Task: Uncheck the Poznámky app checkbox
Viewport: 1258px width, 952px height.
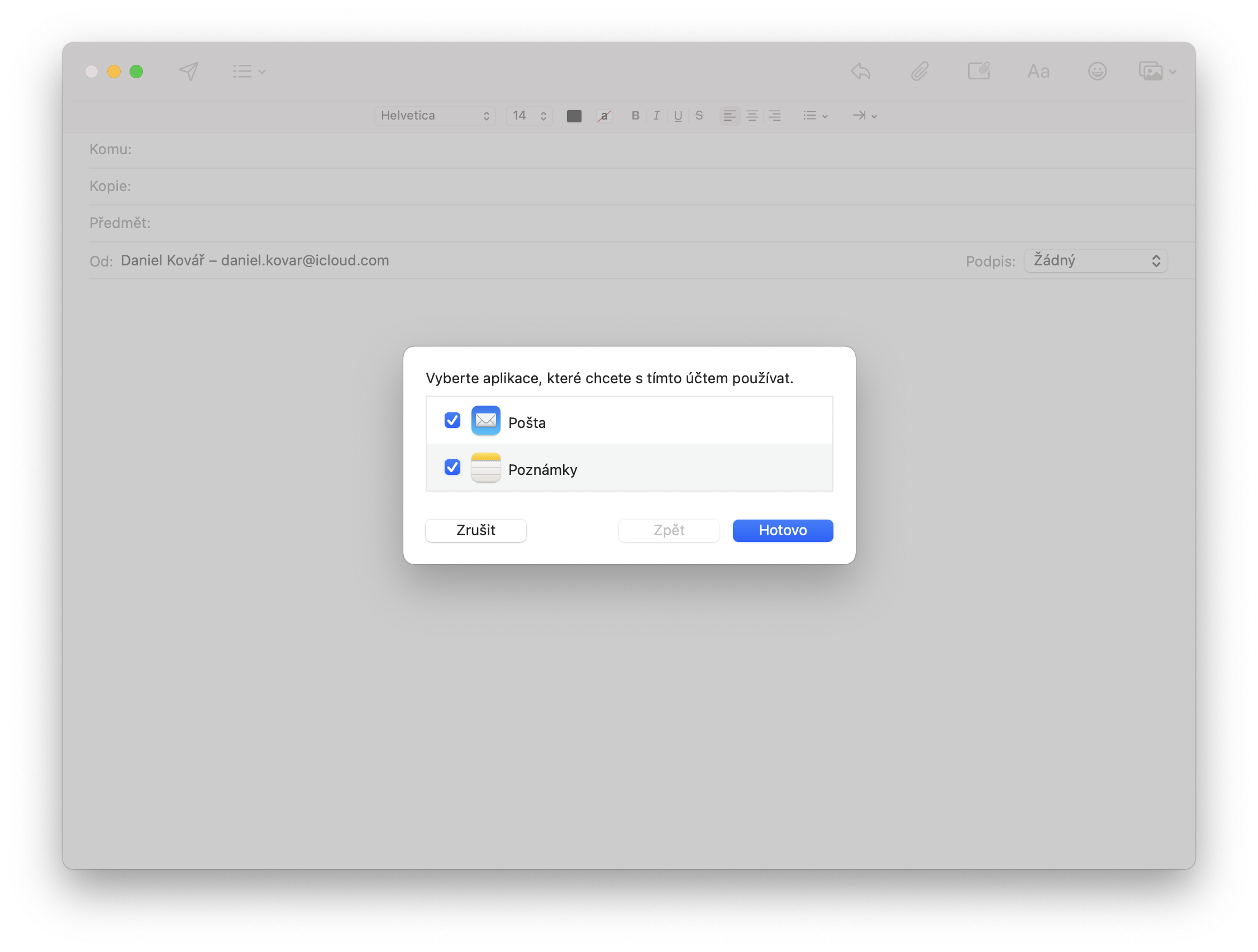Action: (x=452, y=468)
